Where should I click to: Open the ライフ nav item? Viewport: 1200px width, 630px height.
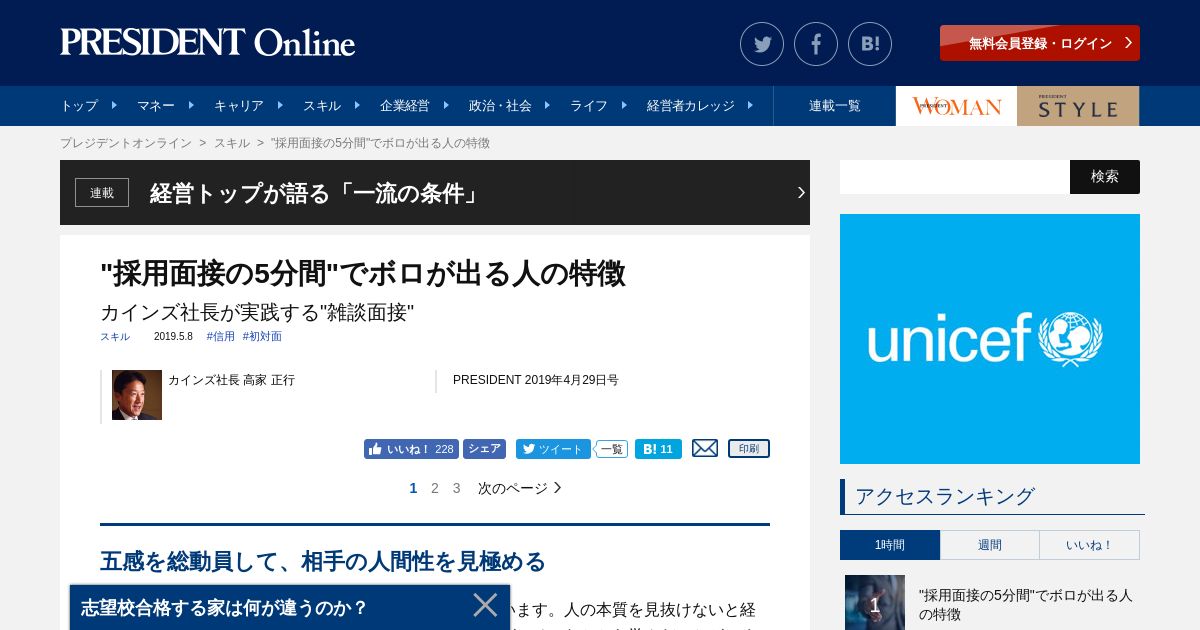tap(589, 106)
